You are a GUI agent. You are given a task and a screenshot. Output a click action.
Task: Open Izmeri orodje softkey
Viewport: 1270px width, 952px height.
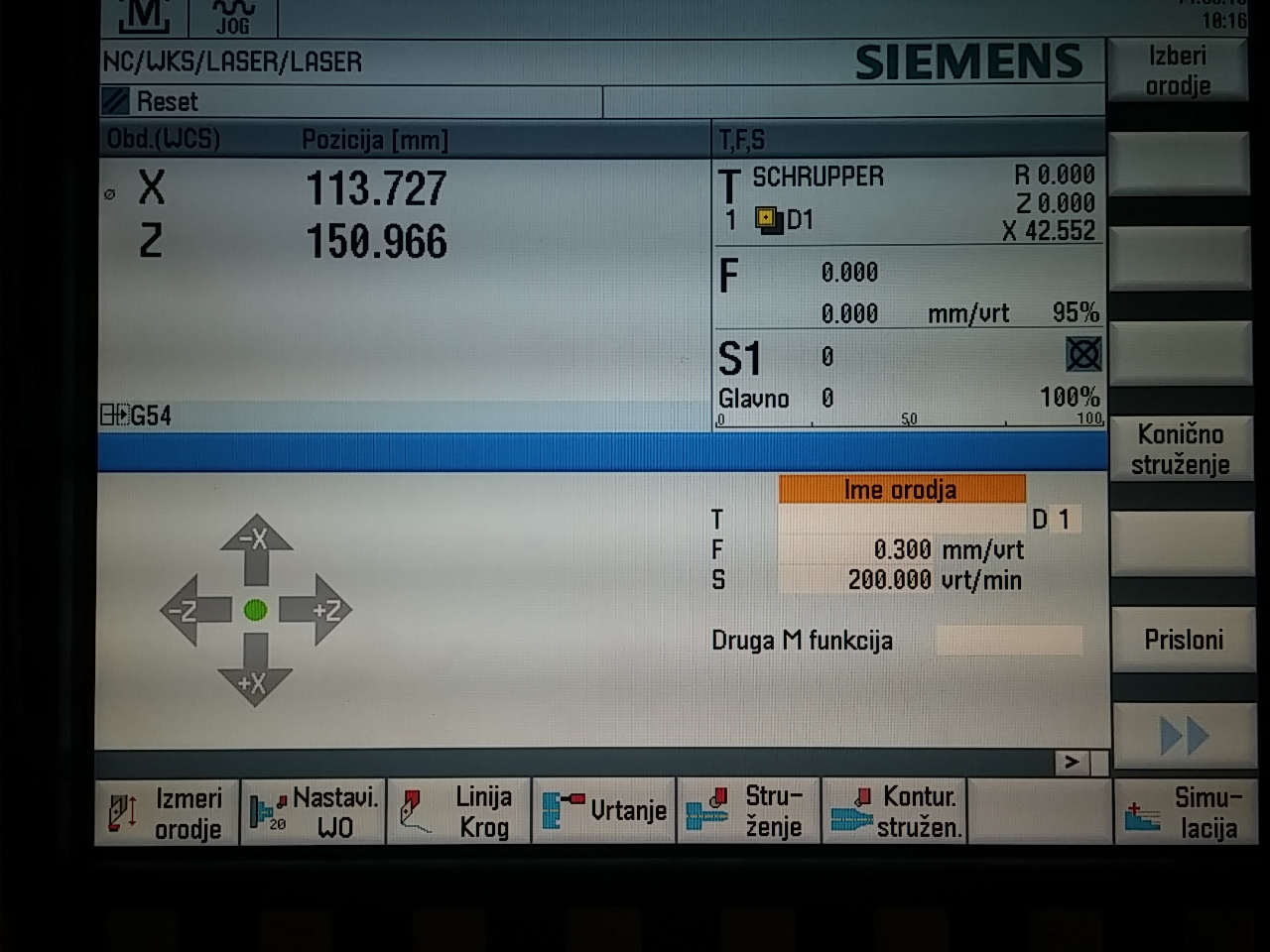tap(167, 812)
